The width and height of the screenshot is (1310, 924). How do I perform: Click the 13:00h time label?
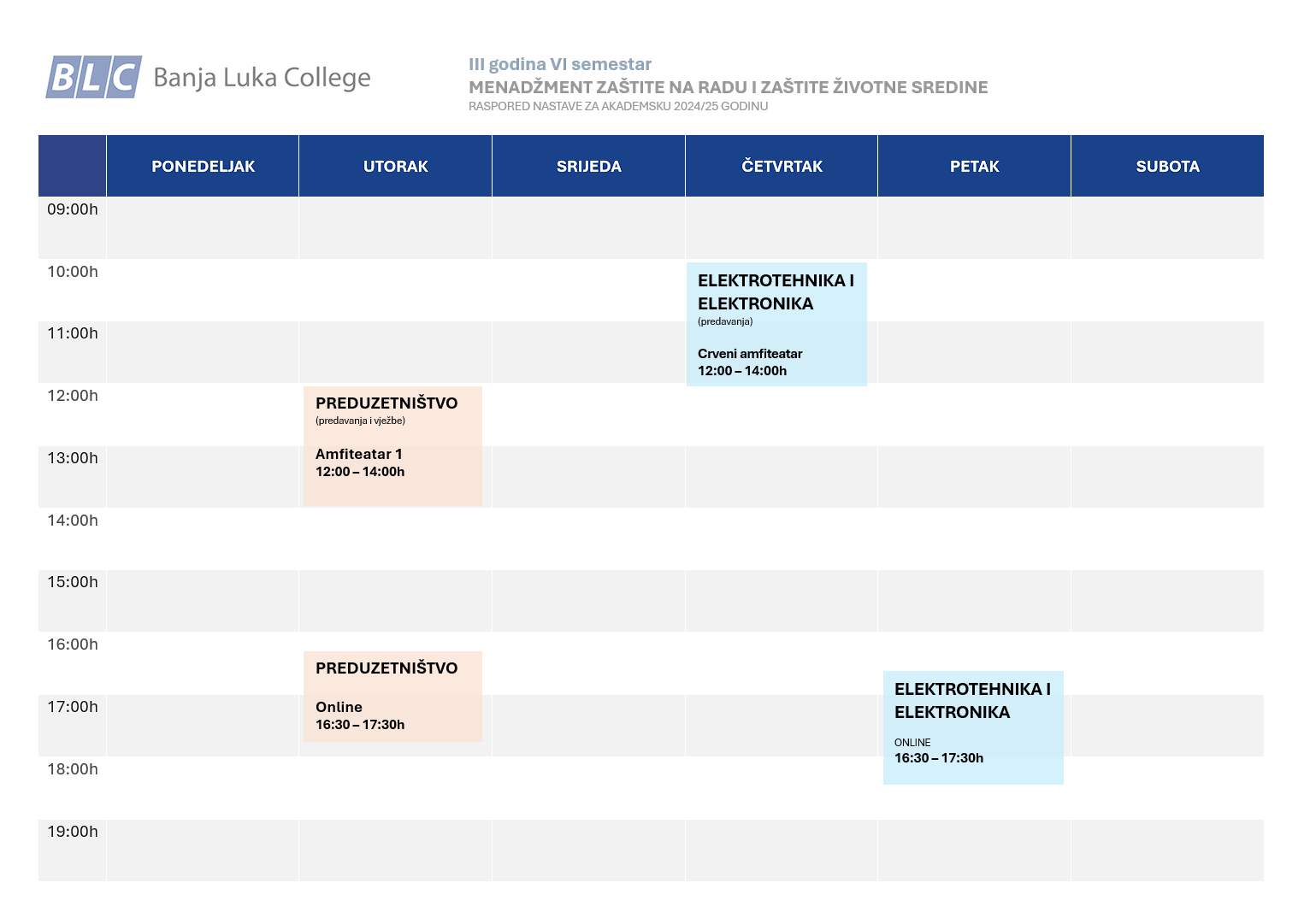pyautogui.click(x=73, y=458)
